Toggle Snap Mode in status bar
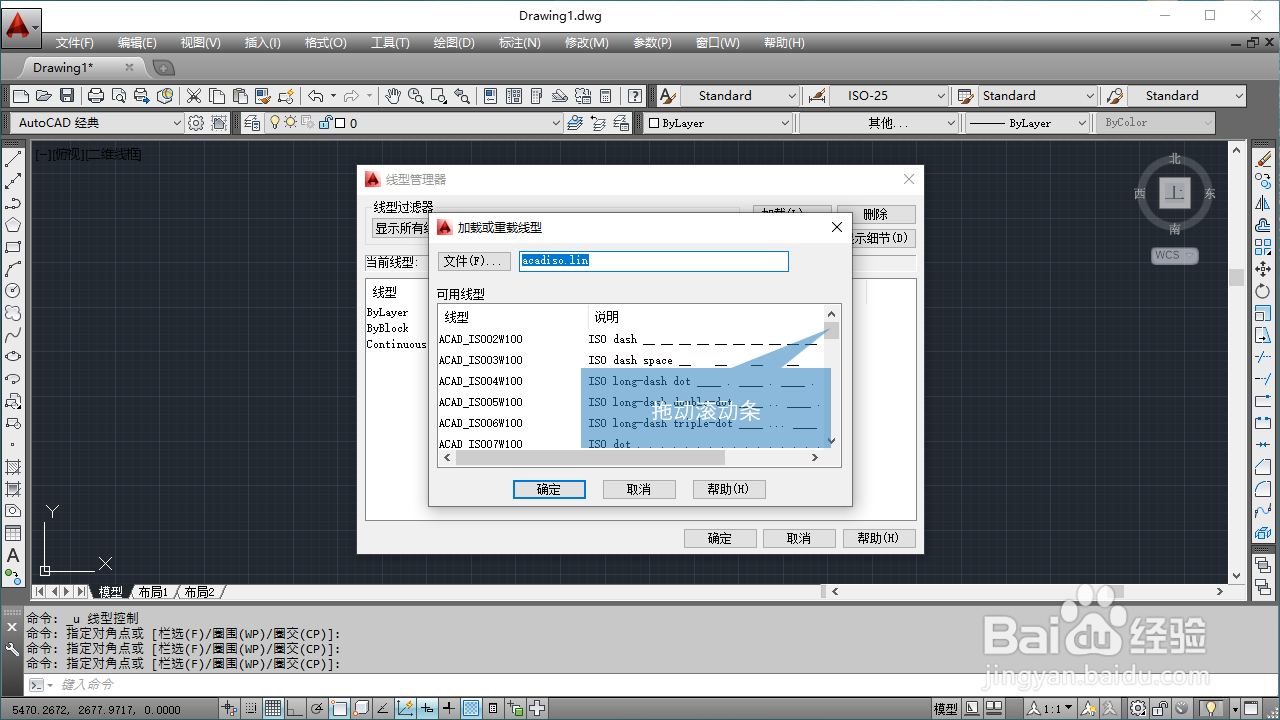 pyautogui.click(x=252, y=709)
